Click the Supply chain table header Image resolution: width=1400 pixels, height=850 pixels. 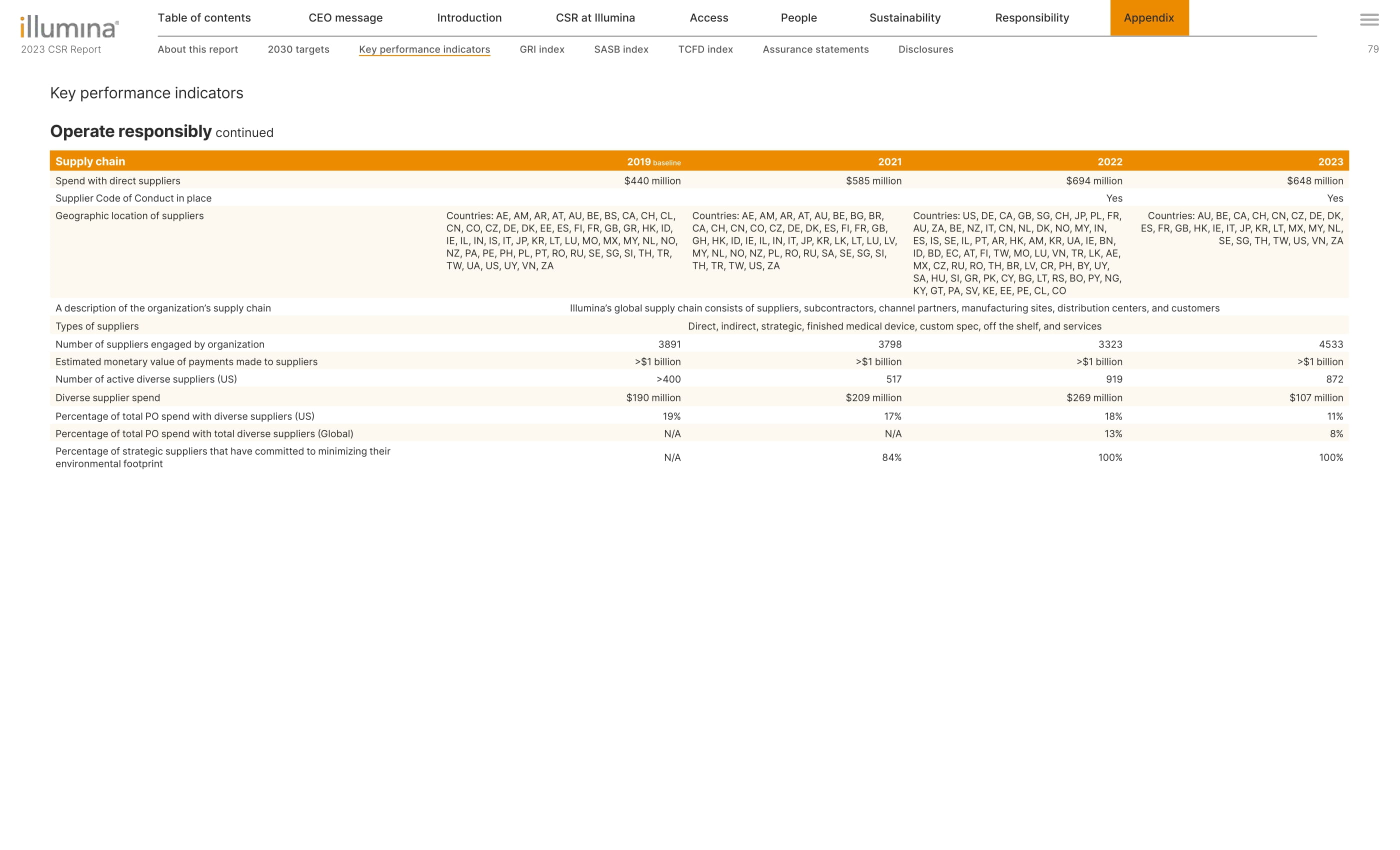pyautogui.click(x=90, y=161)
